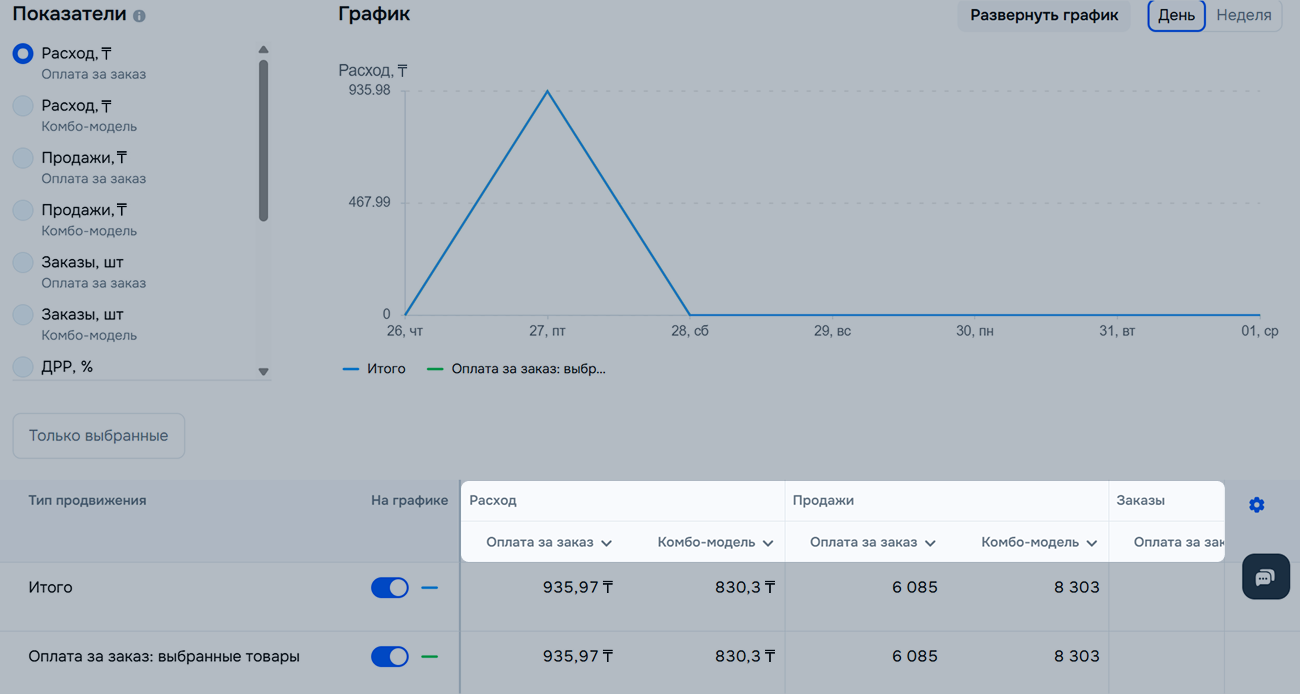Sort by Расход Оплата за заказ column

[549, 542]
